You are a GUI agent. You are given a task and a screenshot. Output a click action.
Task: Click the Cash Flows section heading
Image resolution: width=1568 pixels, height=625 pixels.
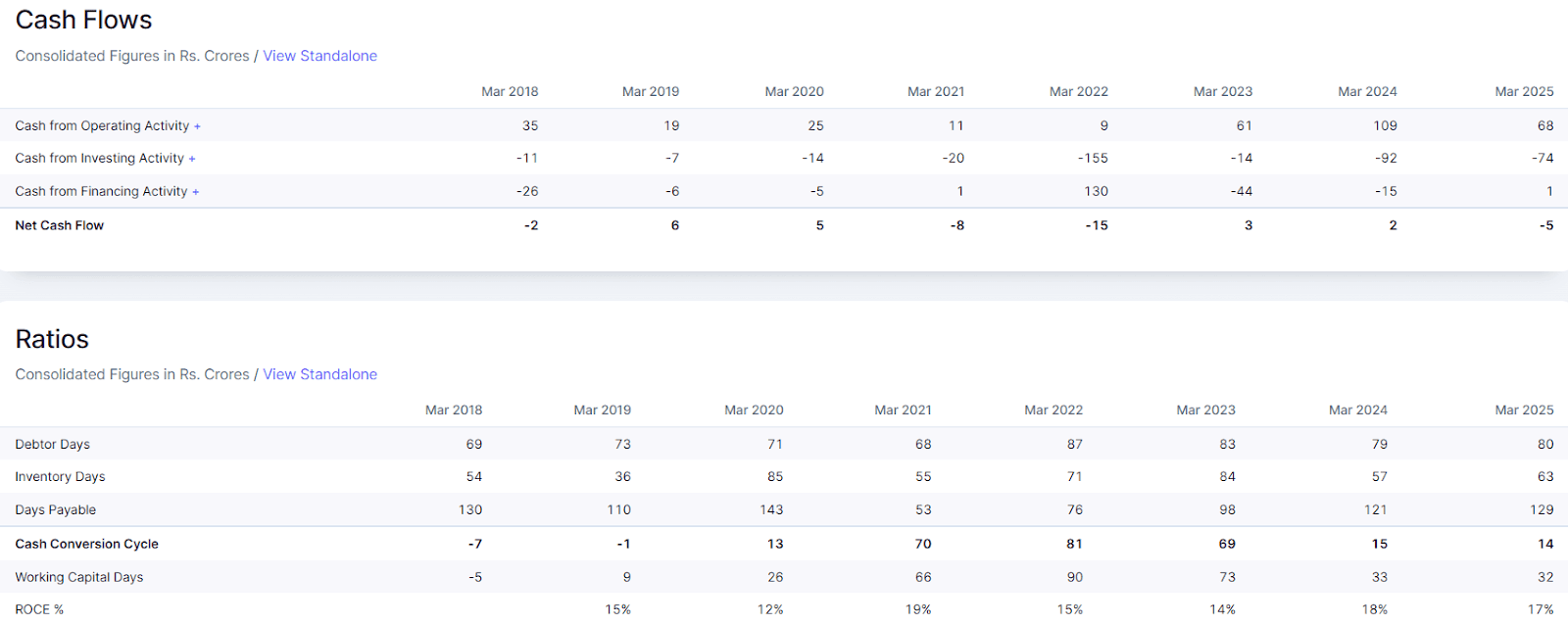(x=83, y=21)
